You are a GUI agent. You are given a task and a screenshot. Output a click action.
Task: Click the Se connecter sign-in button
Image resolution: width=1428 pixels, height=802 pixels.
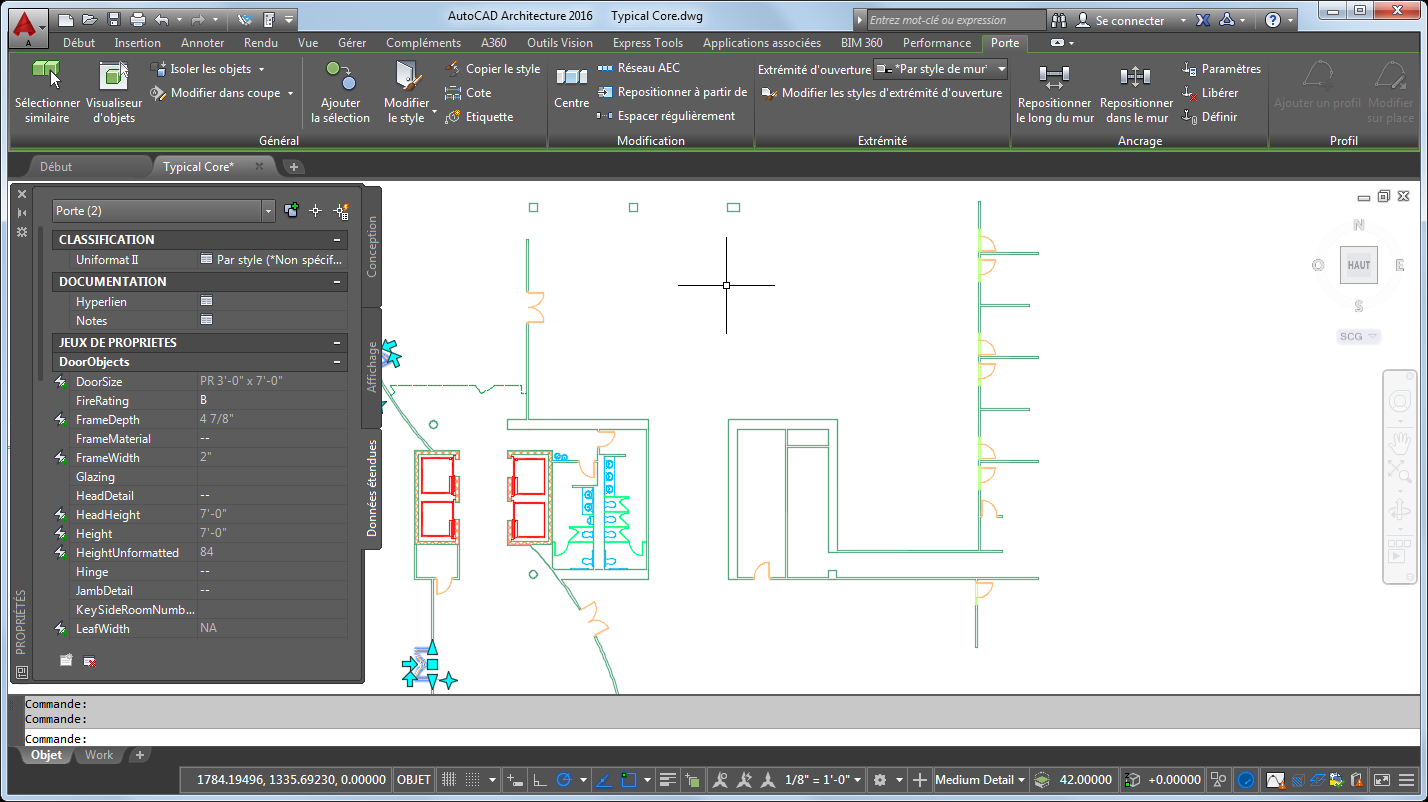(1129, 20)
